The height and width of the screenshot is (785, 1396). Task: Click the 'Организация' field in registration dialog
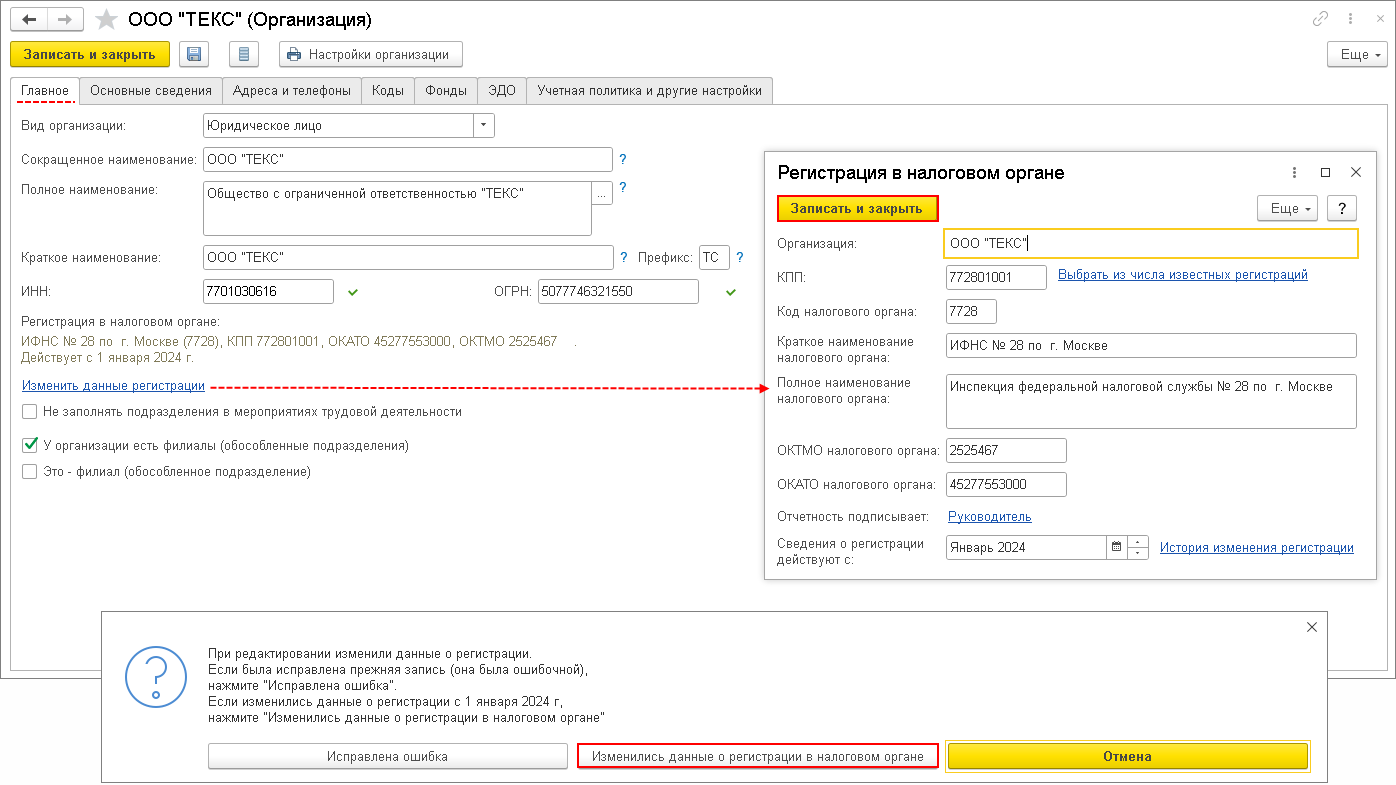point(1151,243)
